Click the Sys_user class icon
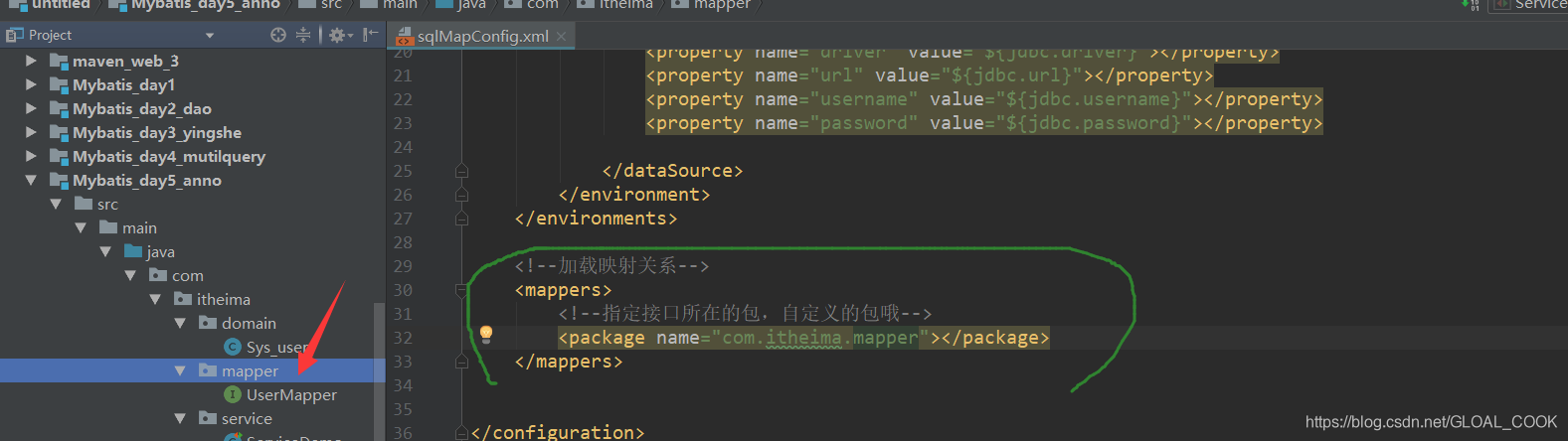This screenshot has height=441, width=1568. [x=233, y=347]
